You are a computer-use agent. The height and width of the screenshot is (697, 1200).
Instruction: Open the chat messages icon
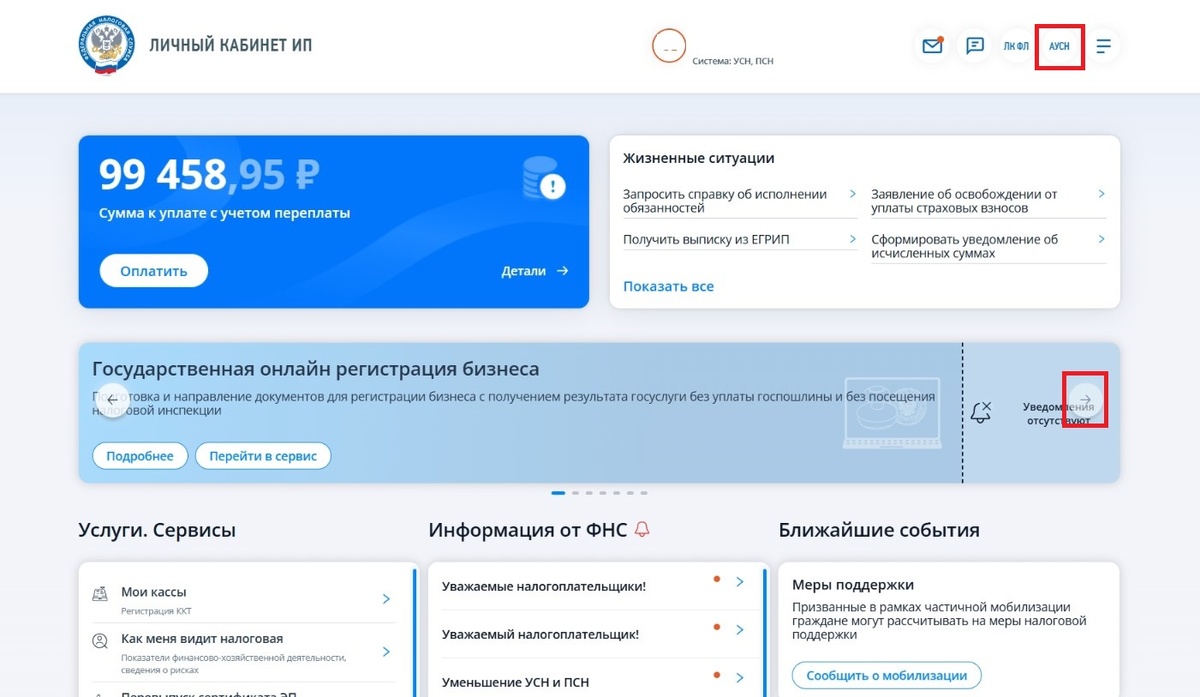click(x=975, y=46)
